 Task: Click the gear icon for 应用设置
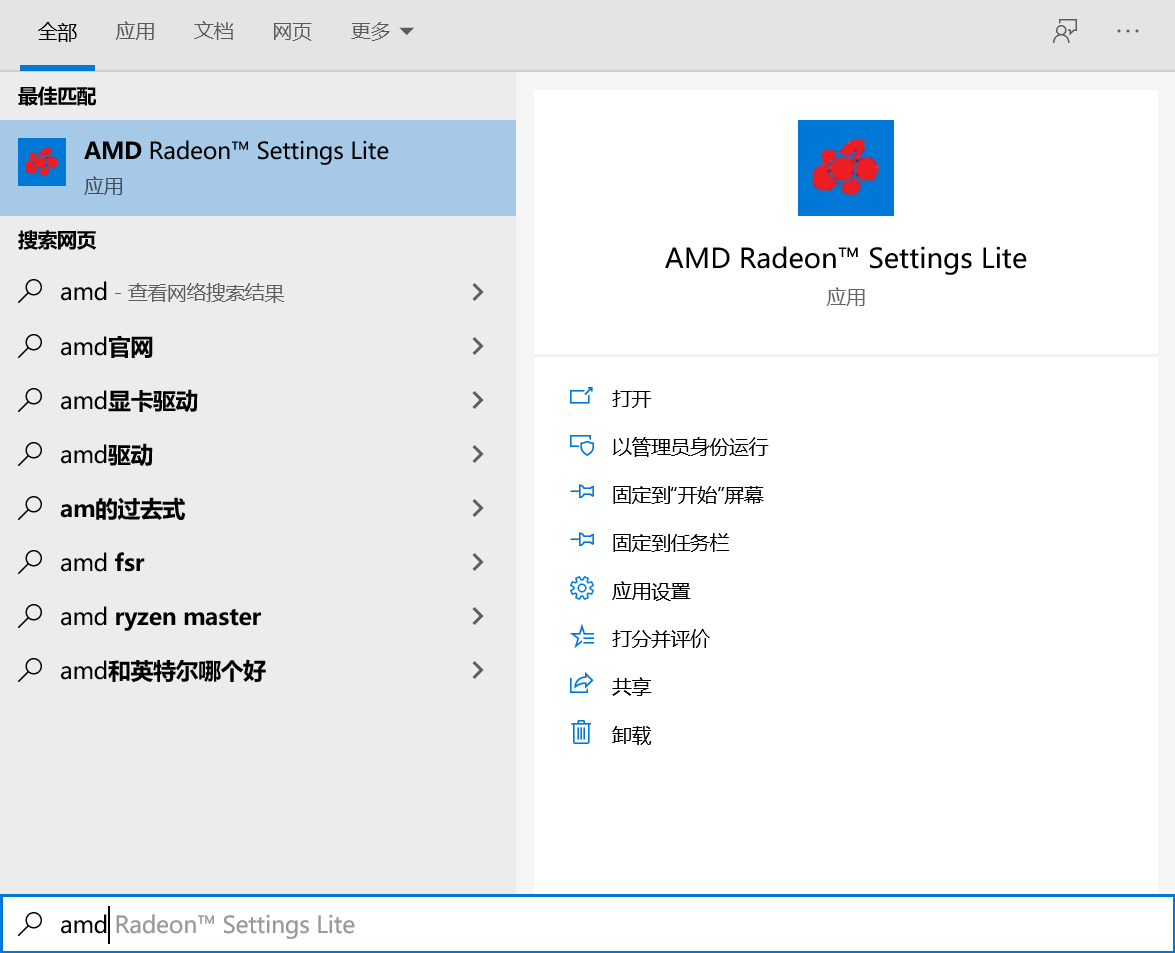[x=582, y=589]
